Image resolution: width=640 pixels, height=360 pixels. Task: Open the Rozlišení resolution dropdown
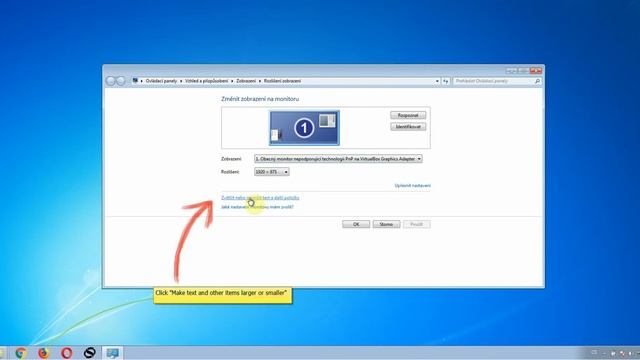click(271, 172)
